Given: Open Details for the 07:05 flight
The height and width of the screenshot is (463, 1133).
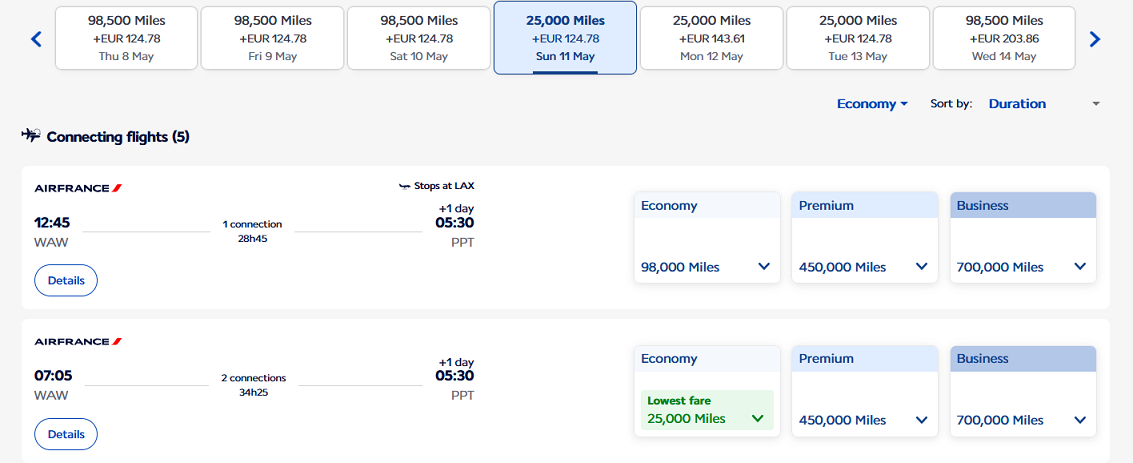Looking at the screenshot, I should (66, 434).
